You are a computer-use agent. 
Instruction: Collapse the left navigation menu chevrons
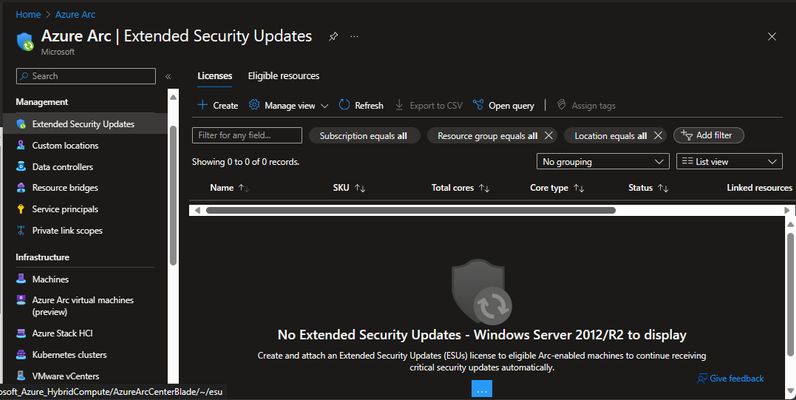168,77
